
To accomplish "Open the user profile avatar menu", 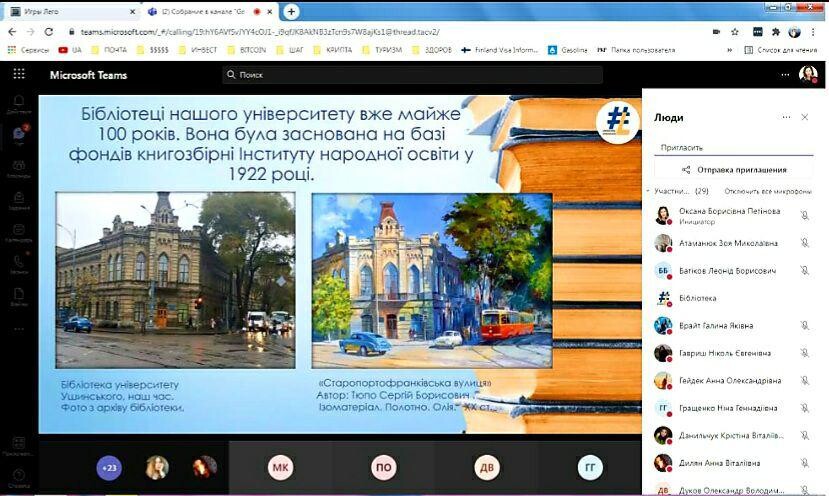I will [x=808, y=74].
